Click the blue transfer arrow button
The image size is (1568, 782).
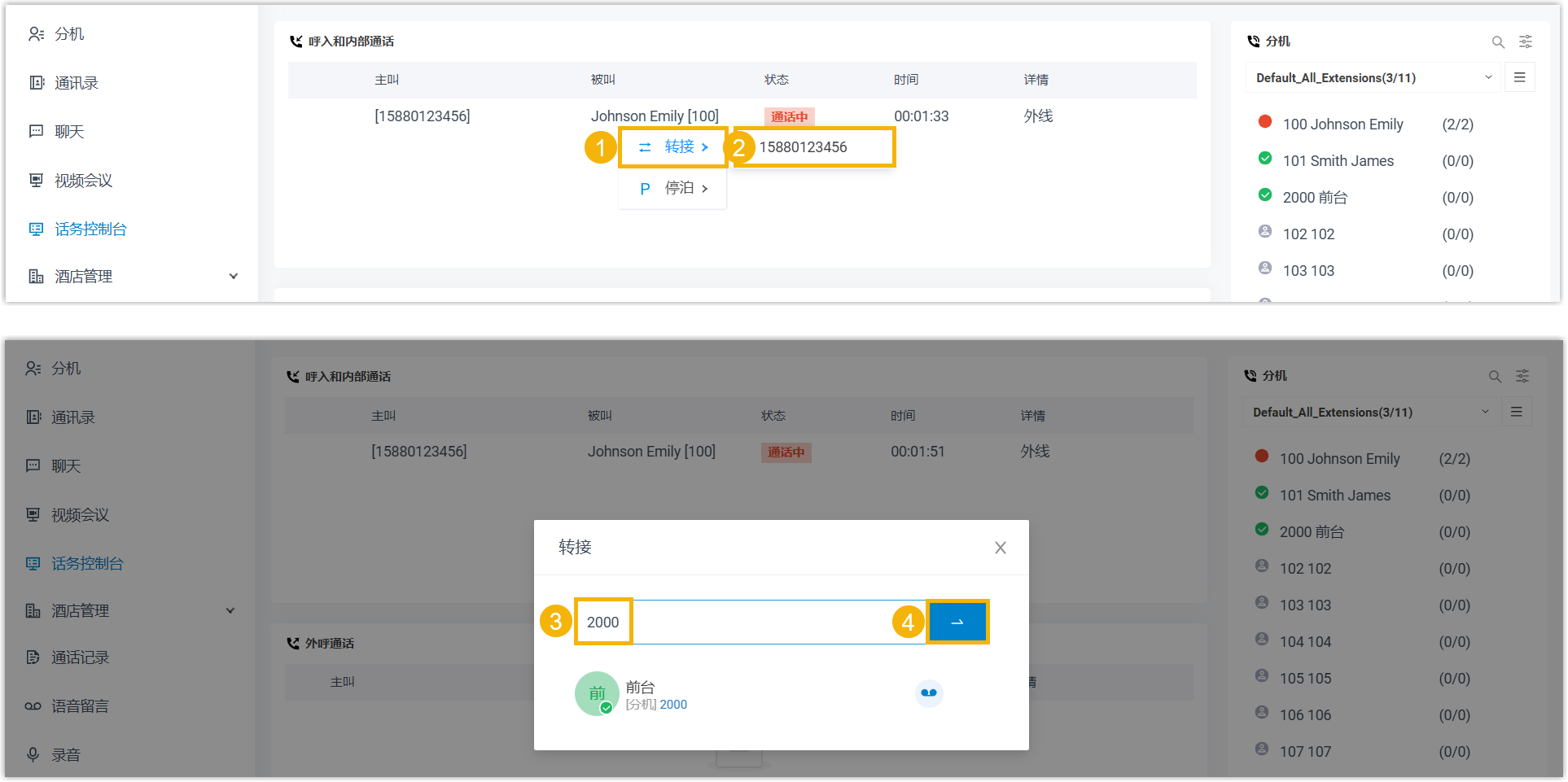(x=957, y=622)
